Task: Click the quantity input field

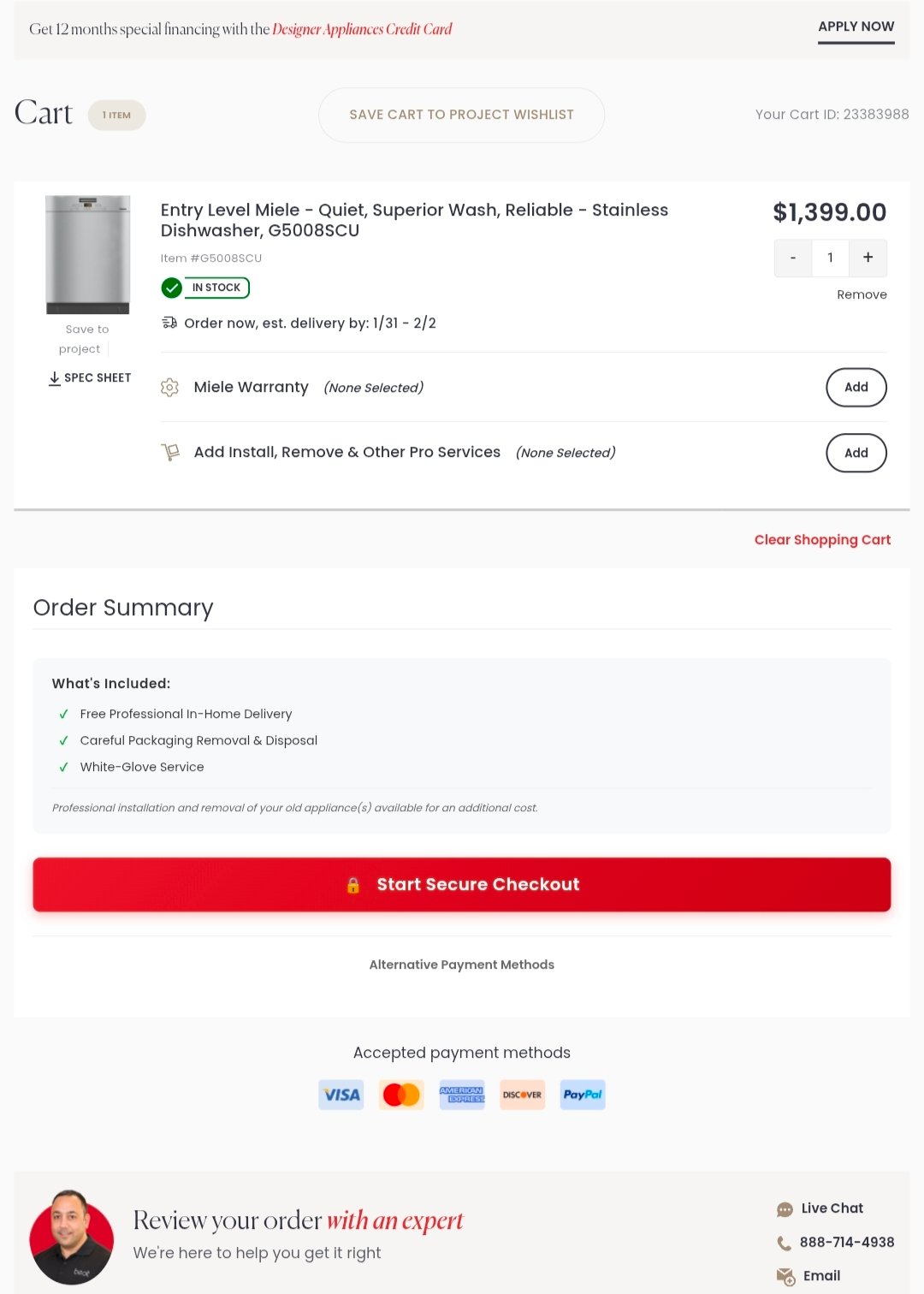Action: (830, 258)
